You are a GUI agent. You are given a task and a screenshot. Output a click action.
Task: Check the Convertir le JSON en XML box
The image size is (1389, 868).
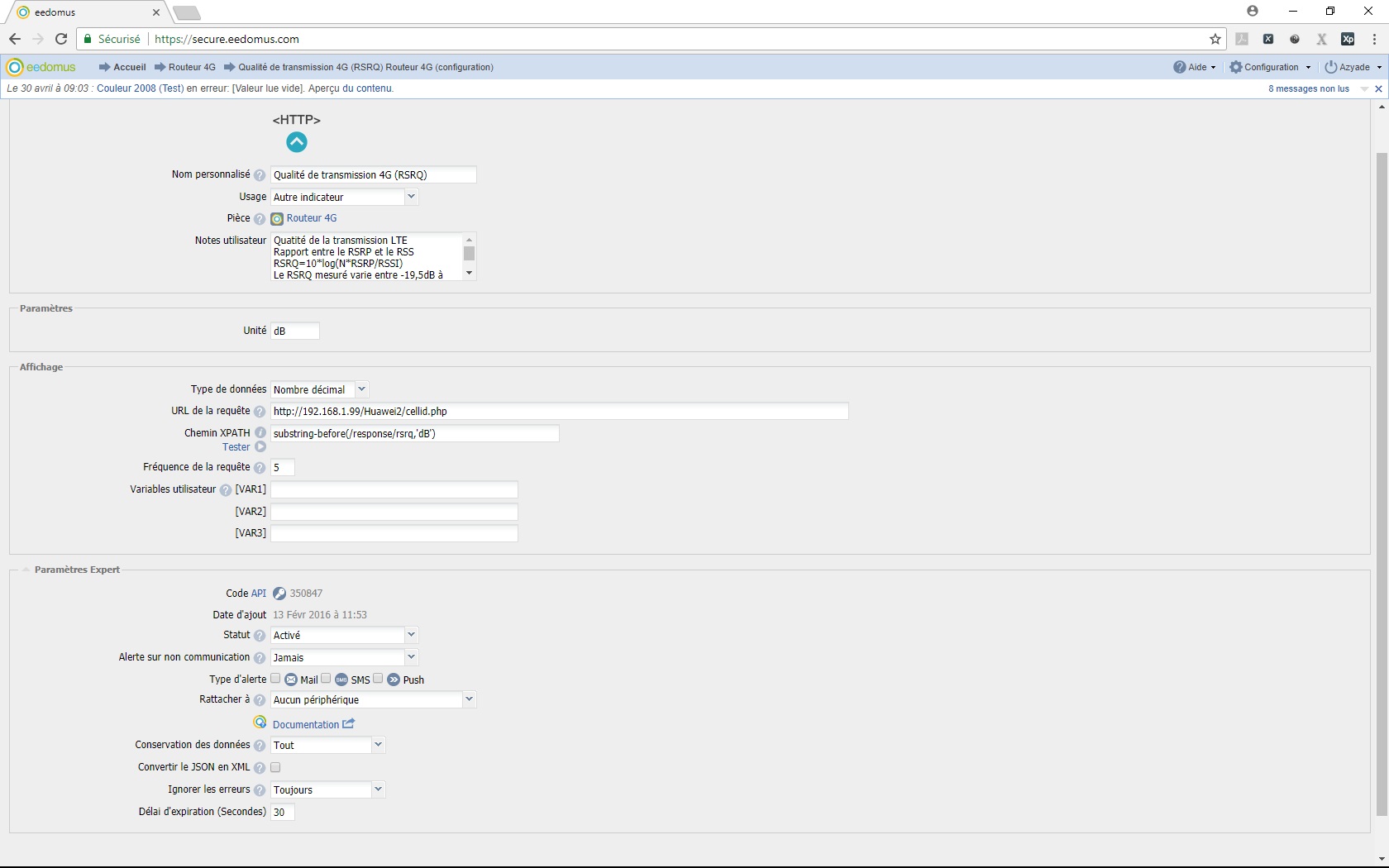pyautogui.click(x=276, y=767)
